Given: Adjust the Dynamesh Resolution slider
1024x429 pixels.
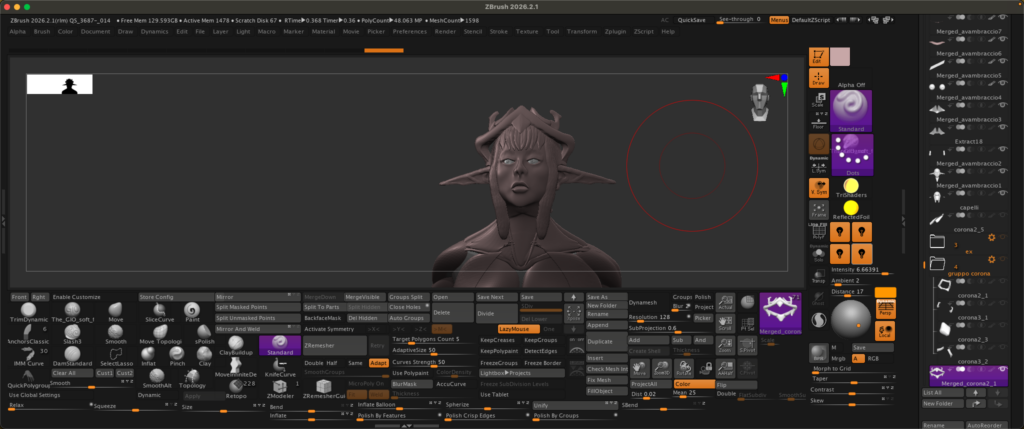Looking at the screenshot, I should click(x=660, y=318).
